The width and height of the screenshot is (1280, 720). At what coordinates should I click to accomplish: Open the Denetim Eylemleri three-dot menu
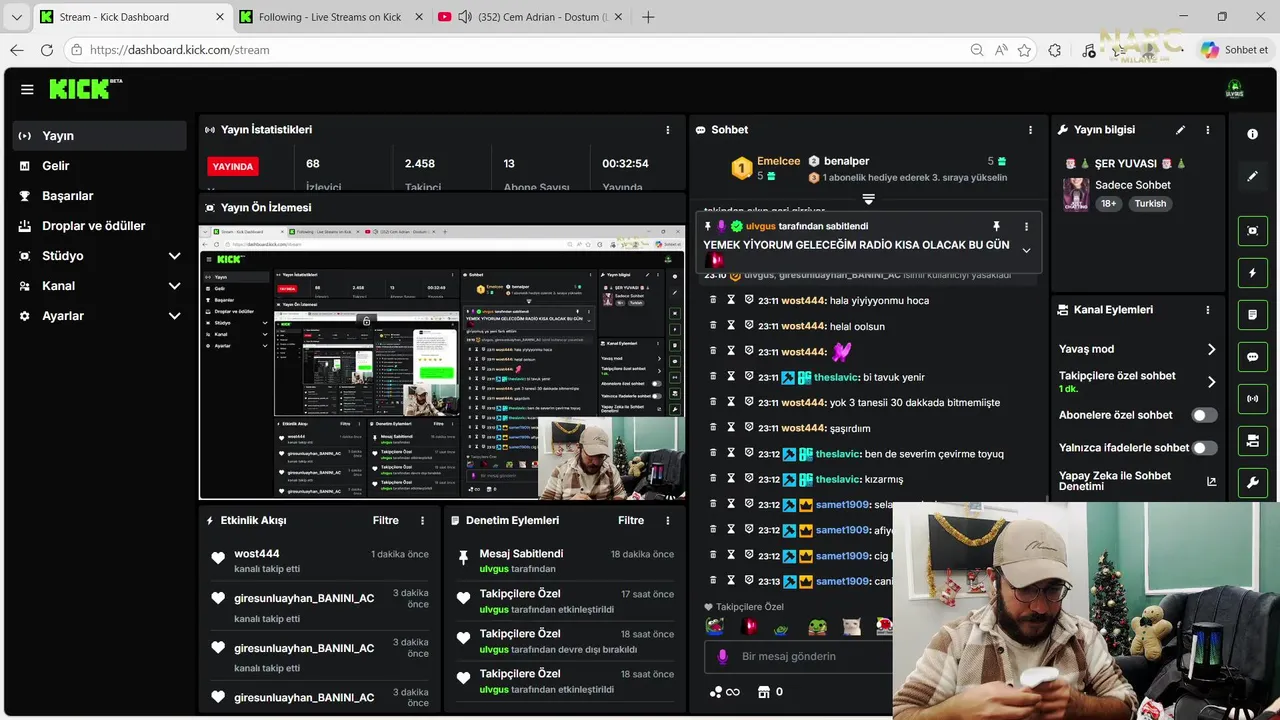[668, 521]
